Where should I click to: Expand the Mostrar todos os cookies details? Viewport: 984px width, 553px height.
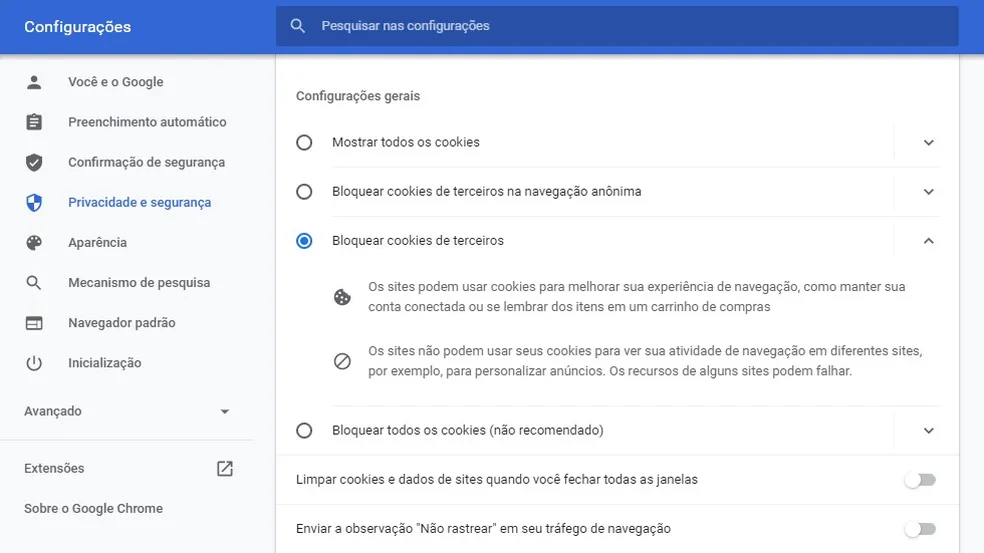(928, 142)
